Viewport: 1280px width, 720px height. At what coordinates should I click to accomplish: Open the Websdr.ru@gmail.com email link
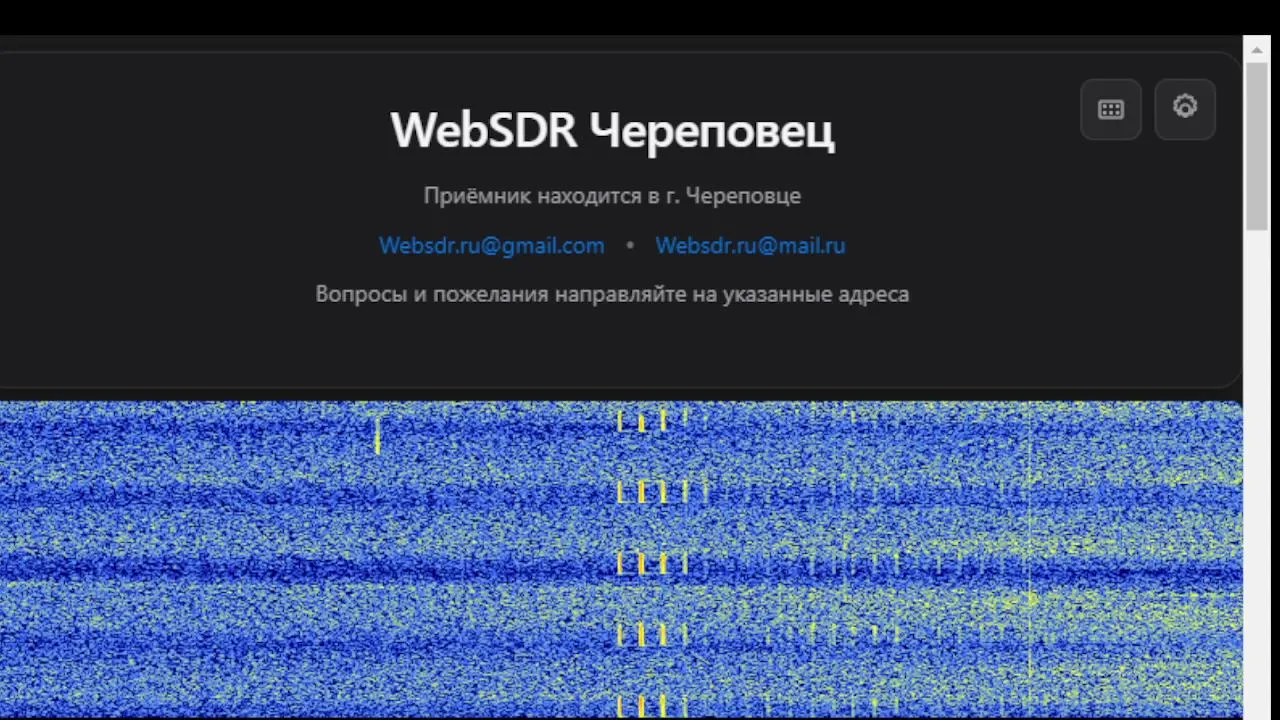point(491,246)
